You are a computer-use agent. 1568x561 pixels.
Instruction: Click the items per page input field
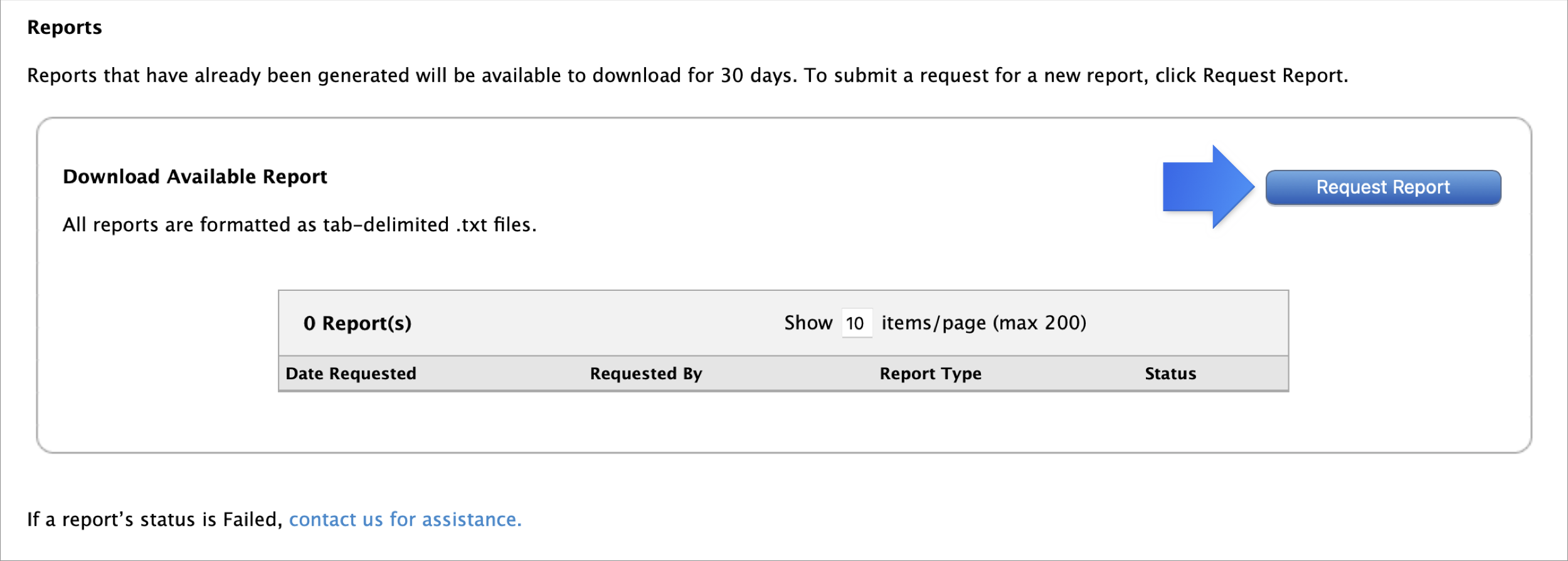856,323
